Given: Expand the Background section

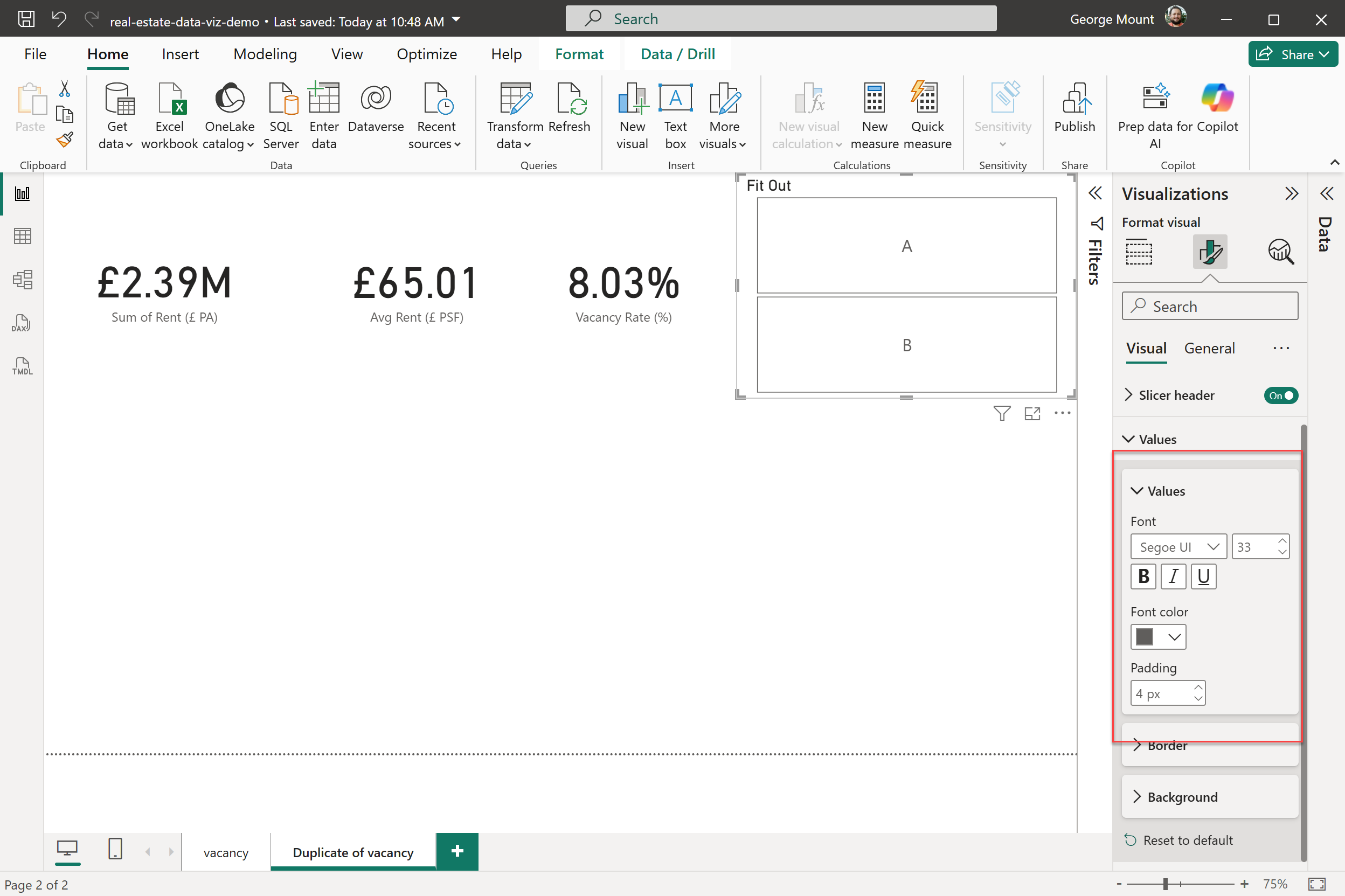Looking at the screenshot, I should (x=1182, y=797).
